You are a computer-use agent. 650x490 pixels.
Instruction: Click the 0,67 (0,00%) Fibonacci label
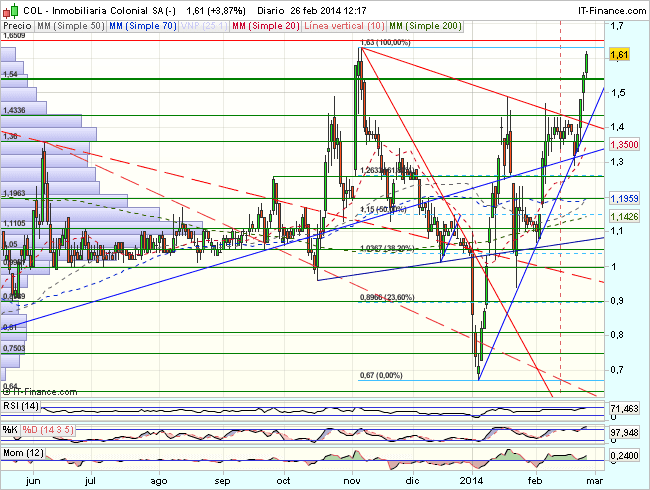coord(381,375)
